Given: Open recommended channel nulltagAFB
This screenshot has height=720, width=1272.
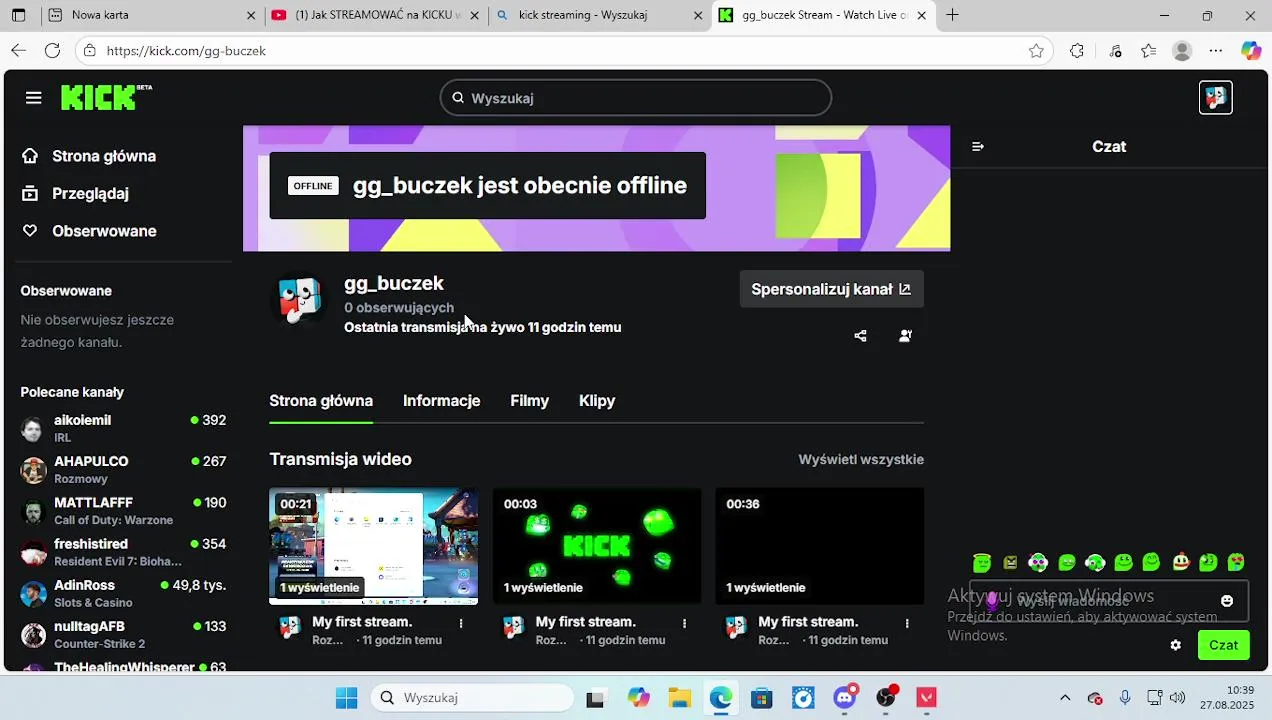Looking at the screenshot, I should pos(123,634).
